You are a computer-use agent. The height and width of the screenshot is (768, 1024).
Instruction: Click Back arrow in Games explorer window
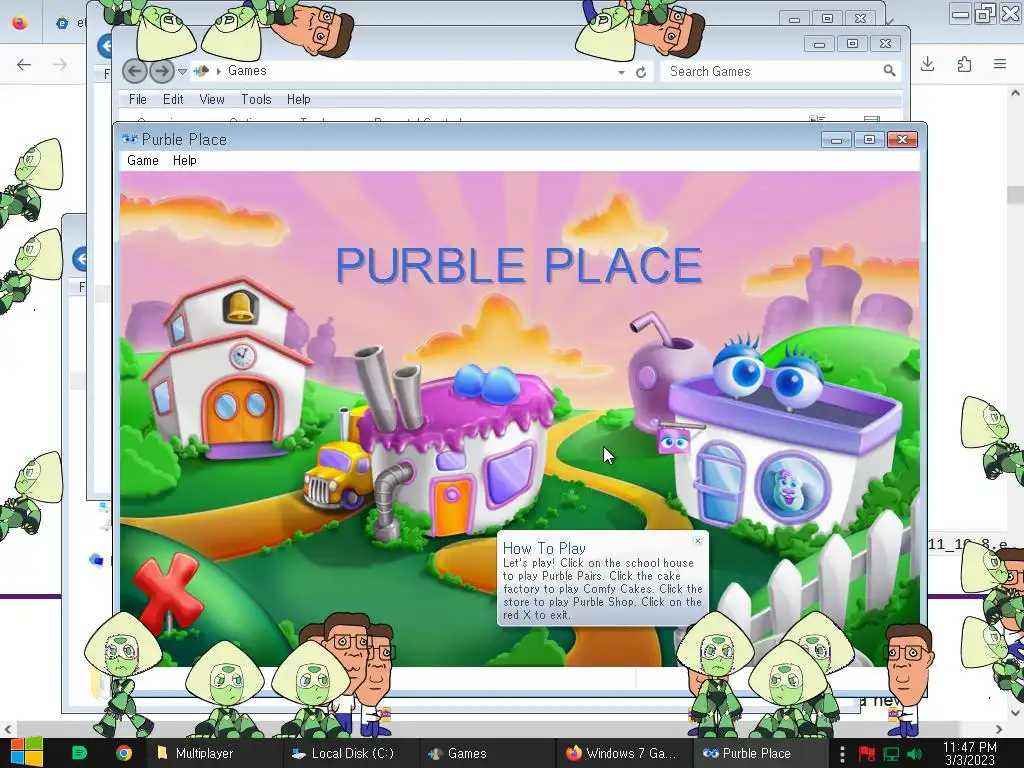coord(135,71)
